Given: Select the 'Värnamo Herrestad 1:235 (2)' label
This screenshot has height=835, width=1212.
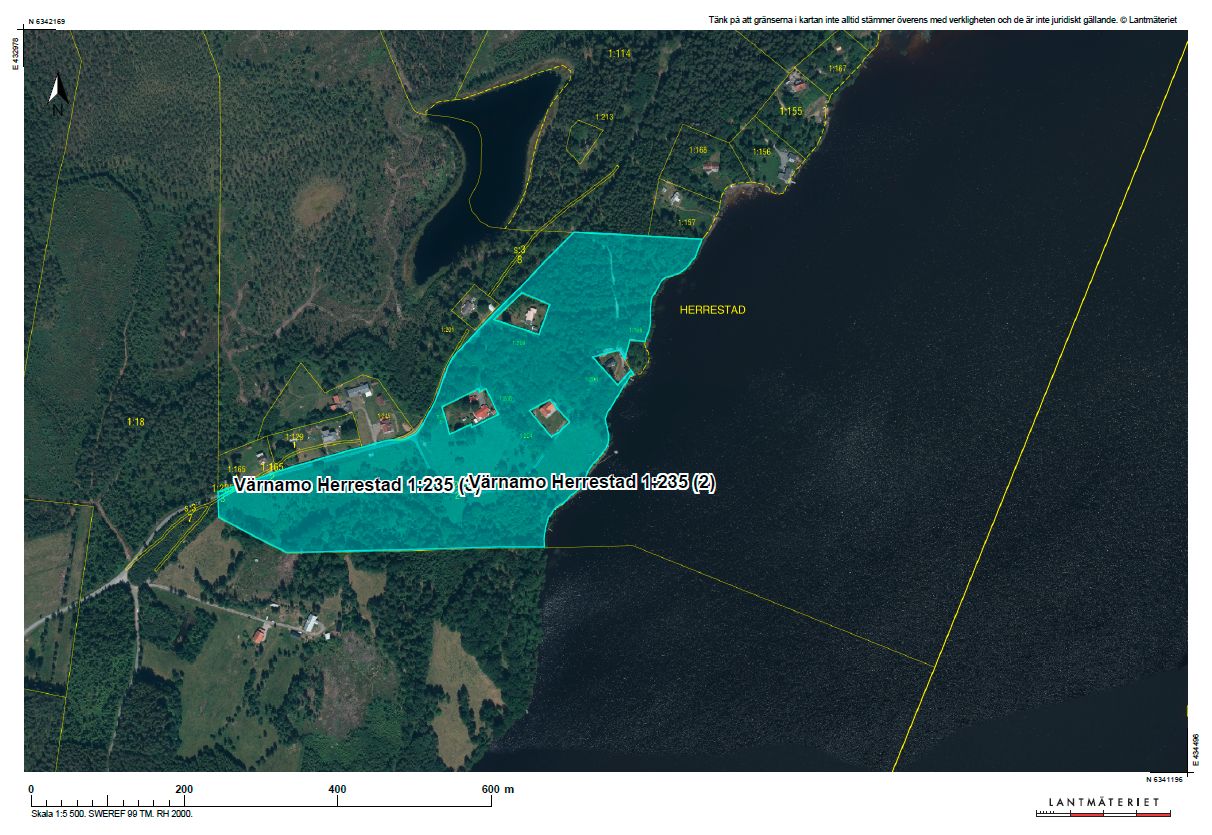Looking at the screenshot, I should (592, 482).
